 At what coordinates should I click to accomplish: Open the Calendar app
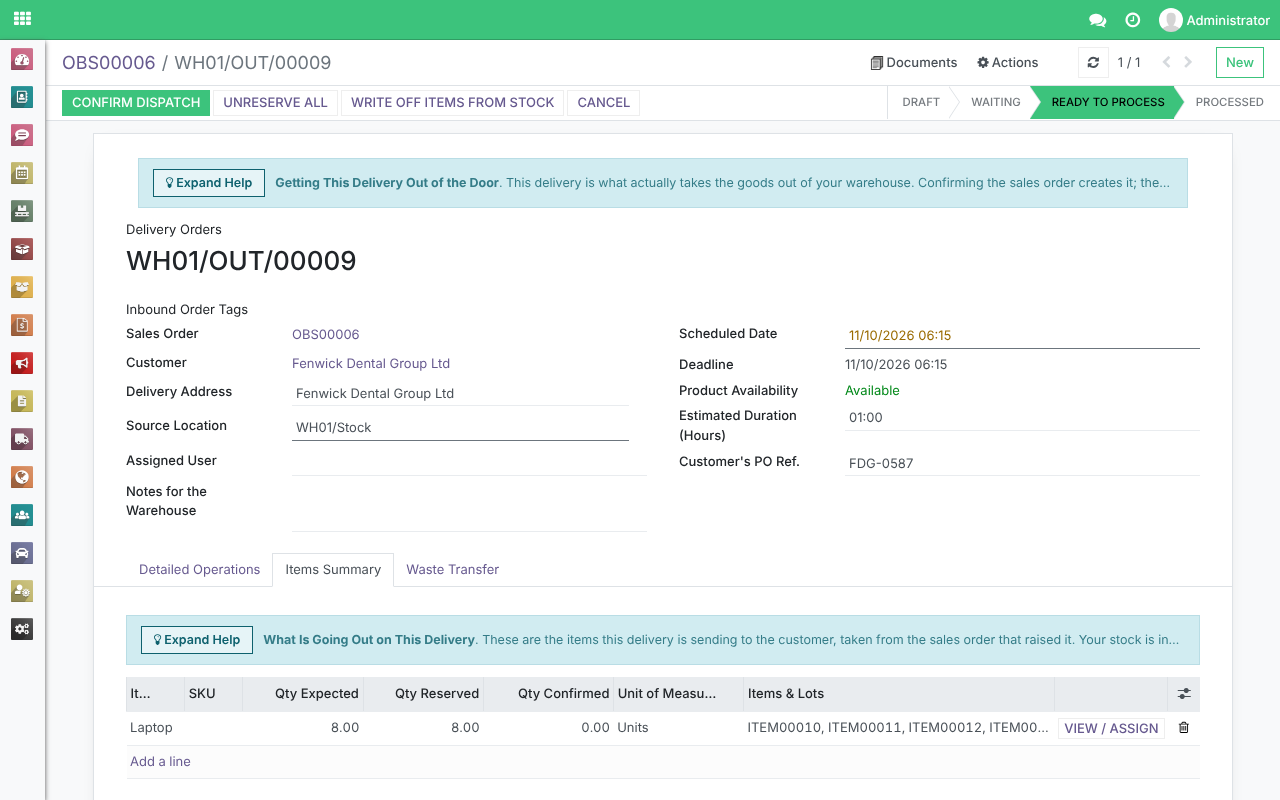click(x=22, y=173)
